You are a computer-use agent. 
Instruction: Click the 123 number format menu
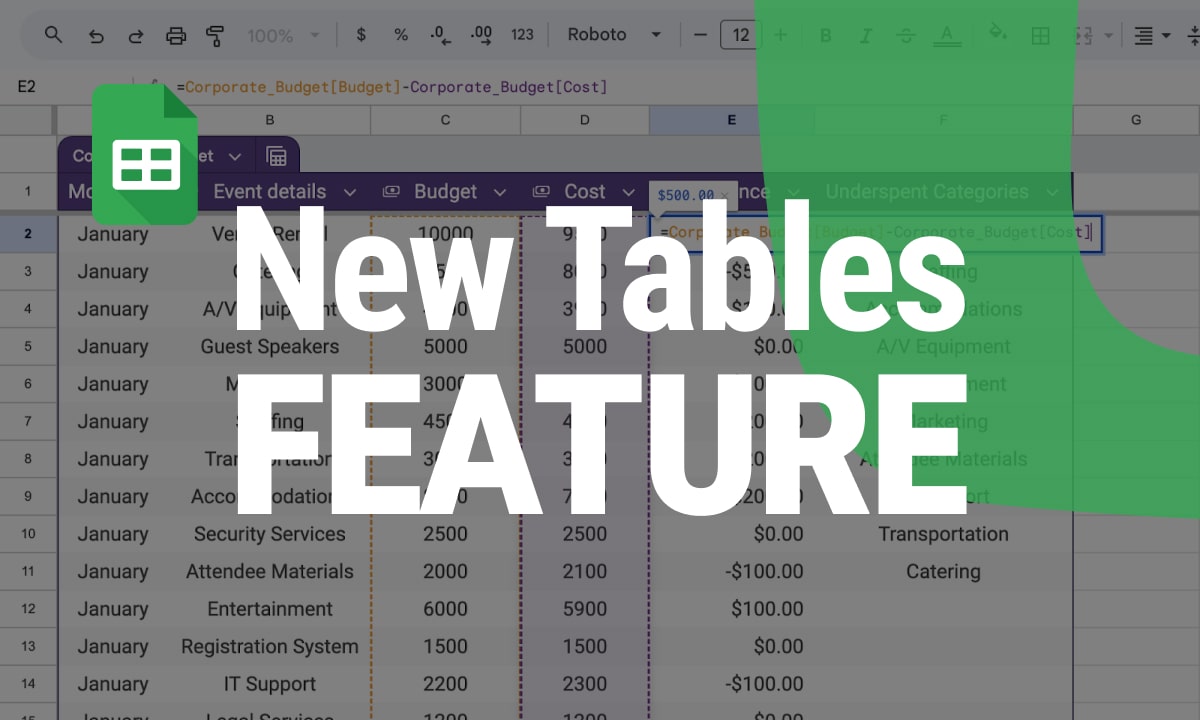pyautogui.click(x=522, y=34)
